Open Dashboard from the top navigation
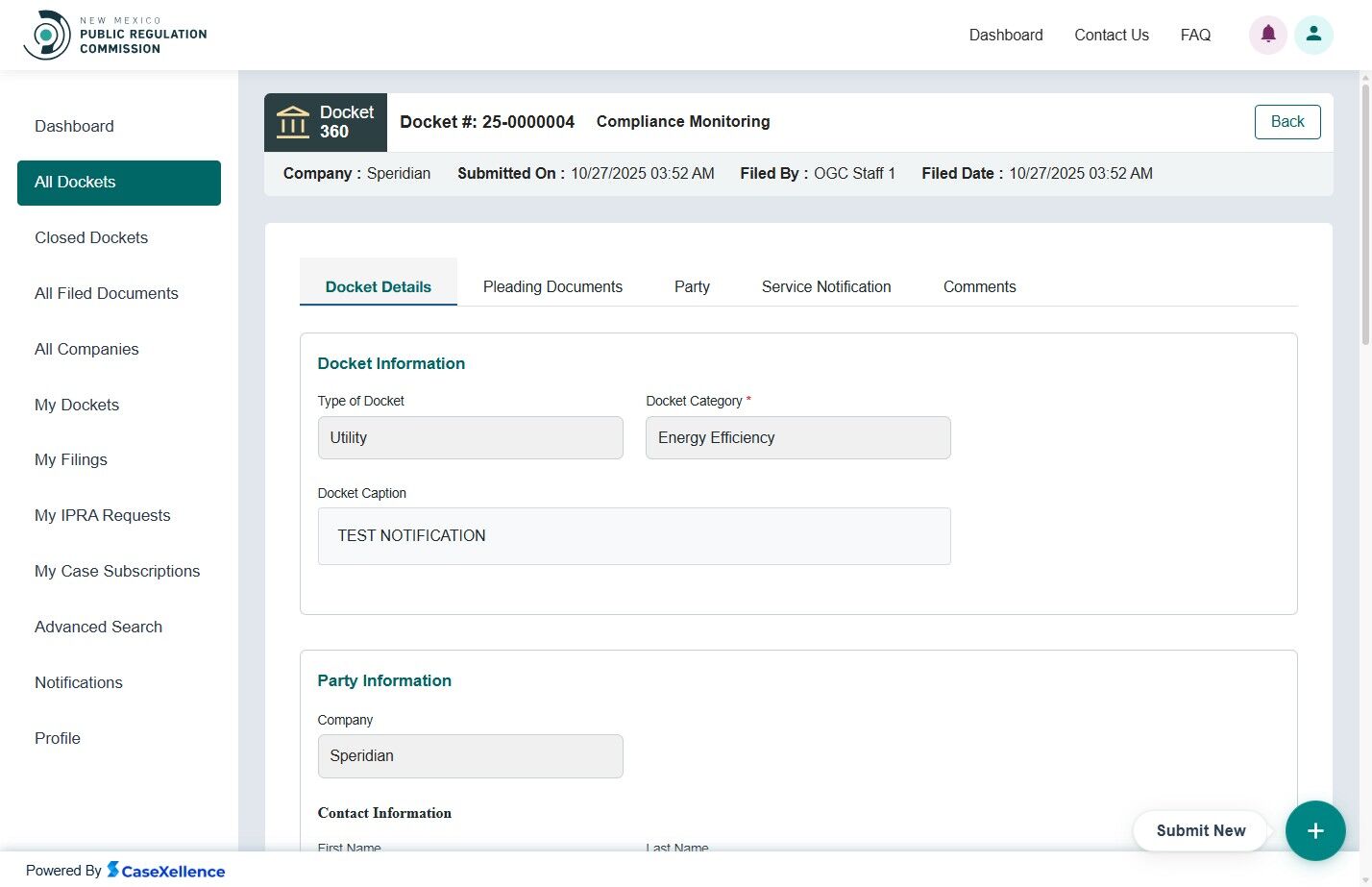1372x887 pixels. click(x=1006, y=35)
